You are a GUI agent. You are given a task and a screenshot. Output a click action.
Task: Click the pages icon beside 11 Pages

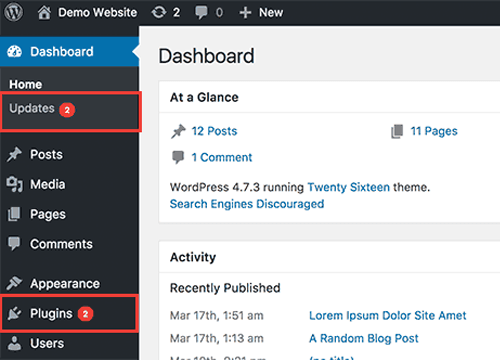pos(397,131)
